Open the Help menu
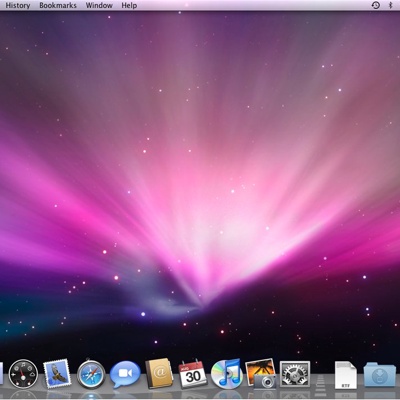The image size is (400, 400). pyautogui.click(x=129, y=5)
